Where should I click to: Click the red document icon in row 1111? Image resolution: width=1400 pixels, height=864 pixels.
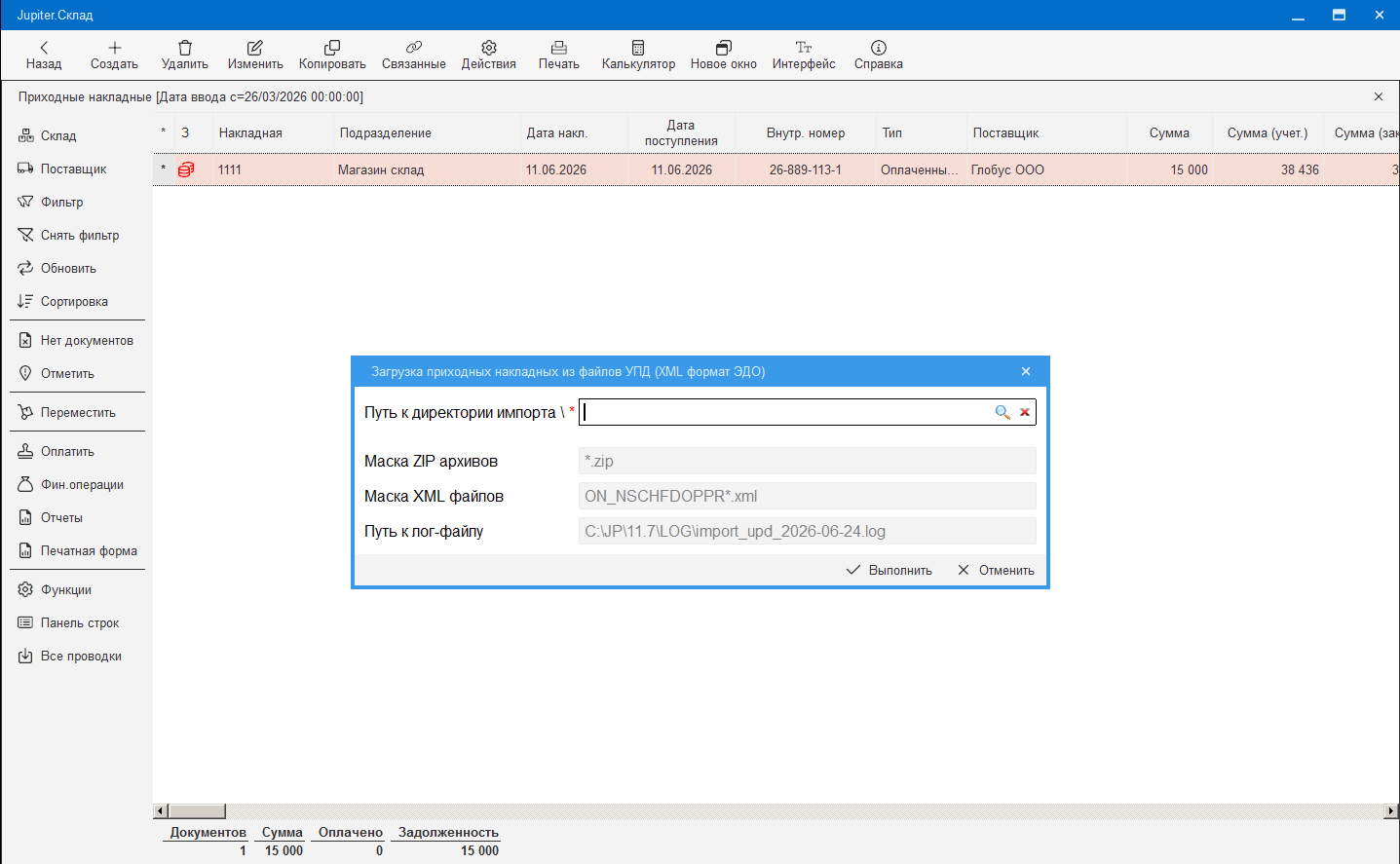[x=186, y=169]
